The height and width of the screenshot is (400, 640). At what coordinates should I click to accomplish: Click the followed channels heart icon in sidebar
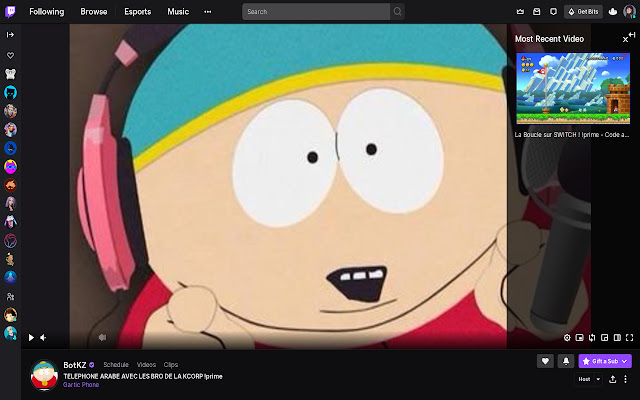(10, 55)
